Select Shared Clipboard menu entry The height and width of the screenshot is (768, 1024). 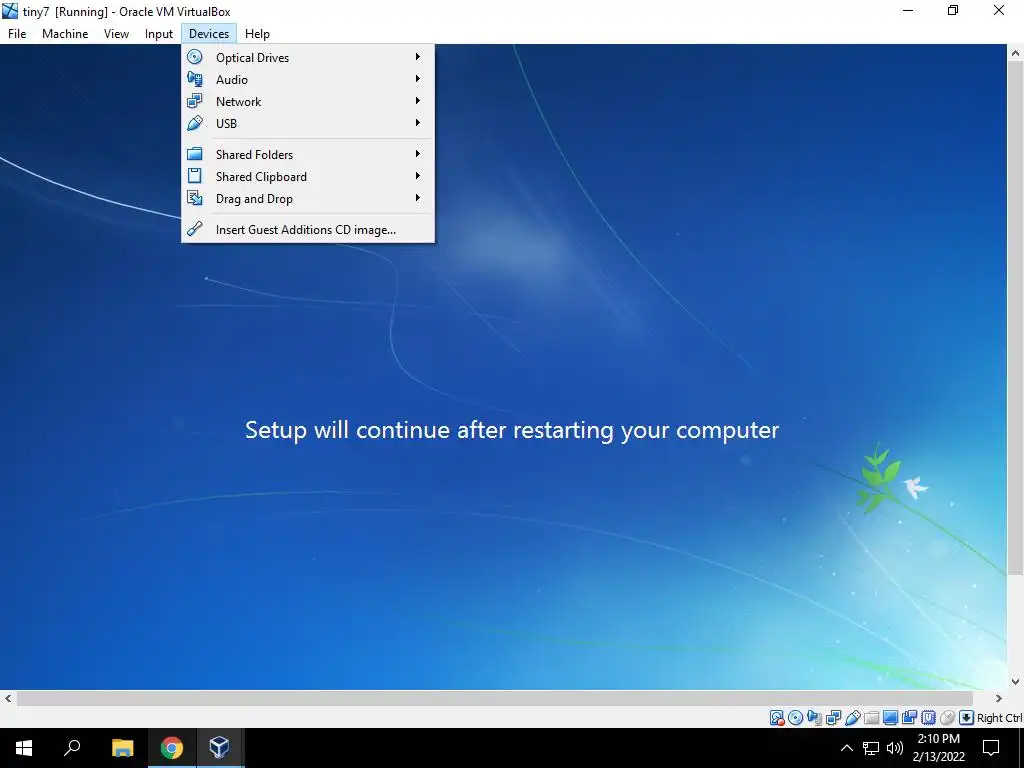point(308,176)
